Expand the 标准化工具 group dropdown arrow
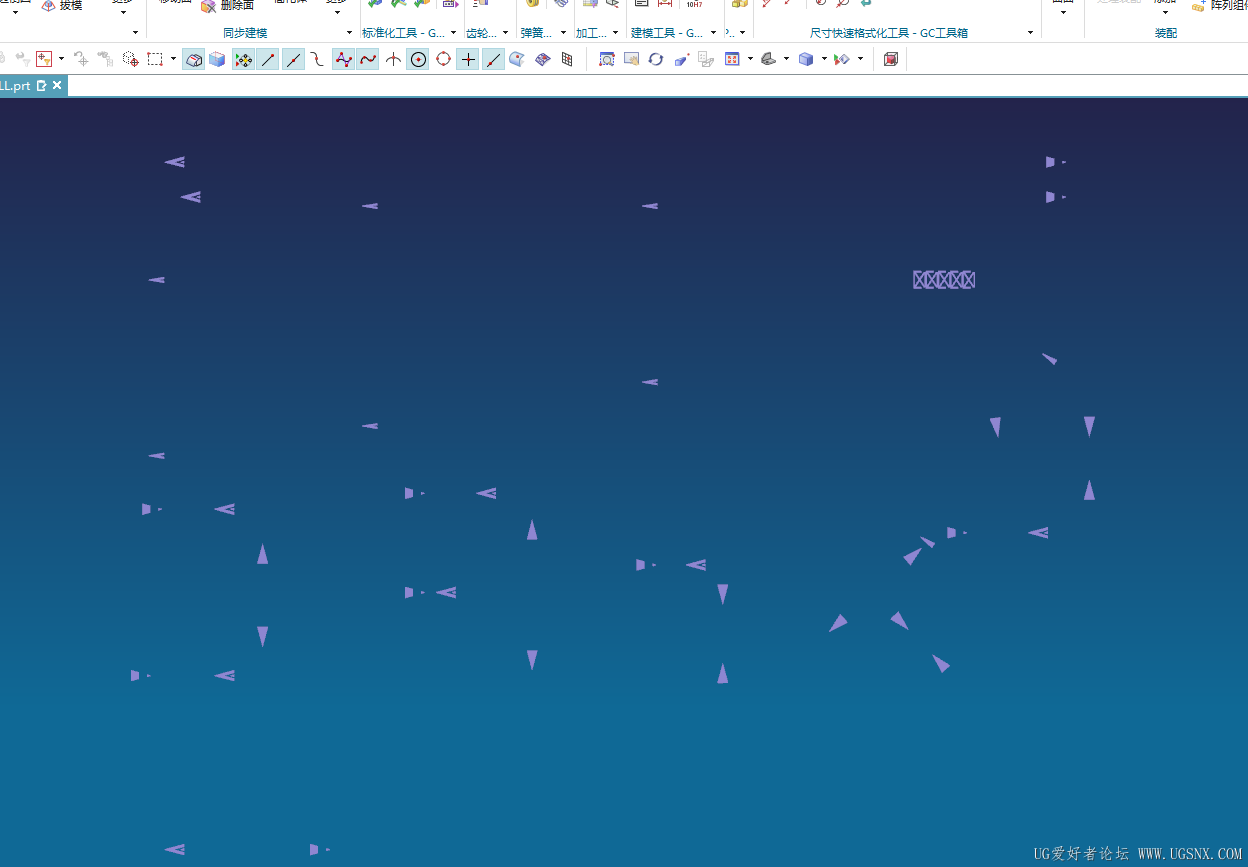The width and height of the screenshot is (1248, 867). 453,33
